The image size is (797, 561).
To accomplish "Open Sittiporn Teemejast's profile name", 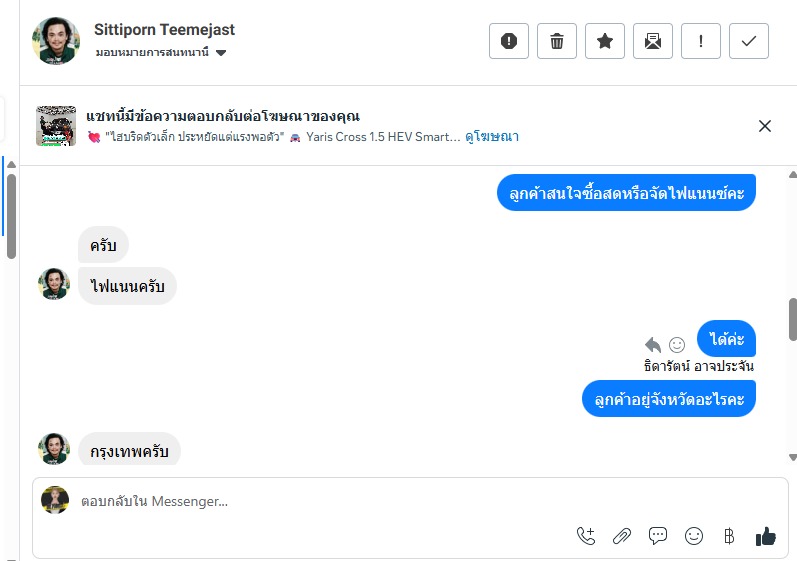I will [164, 30].
